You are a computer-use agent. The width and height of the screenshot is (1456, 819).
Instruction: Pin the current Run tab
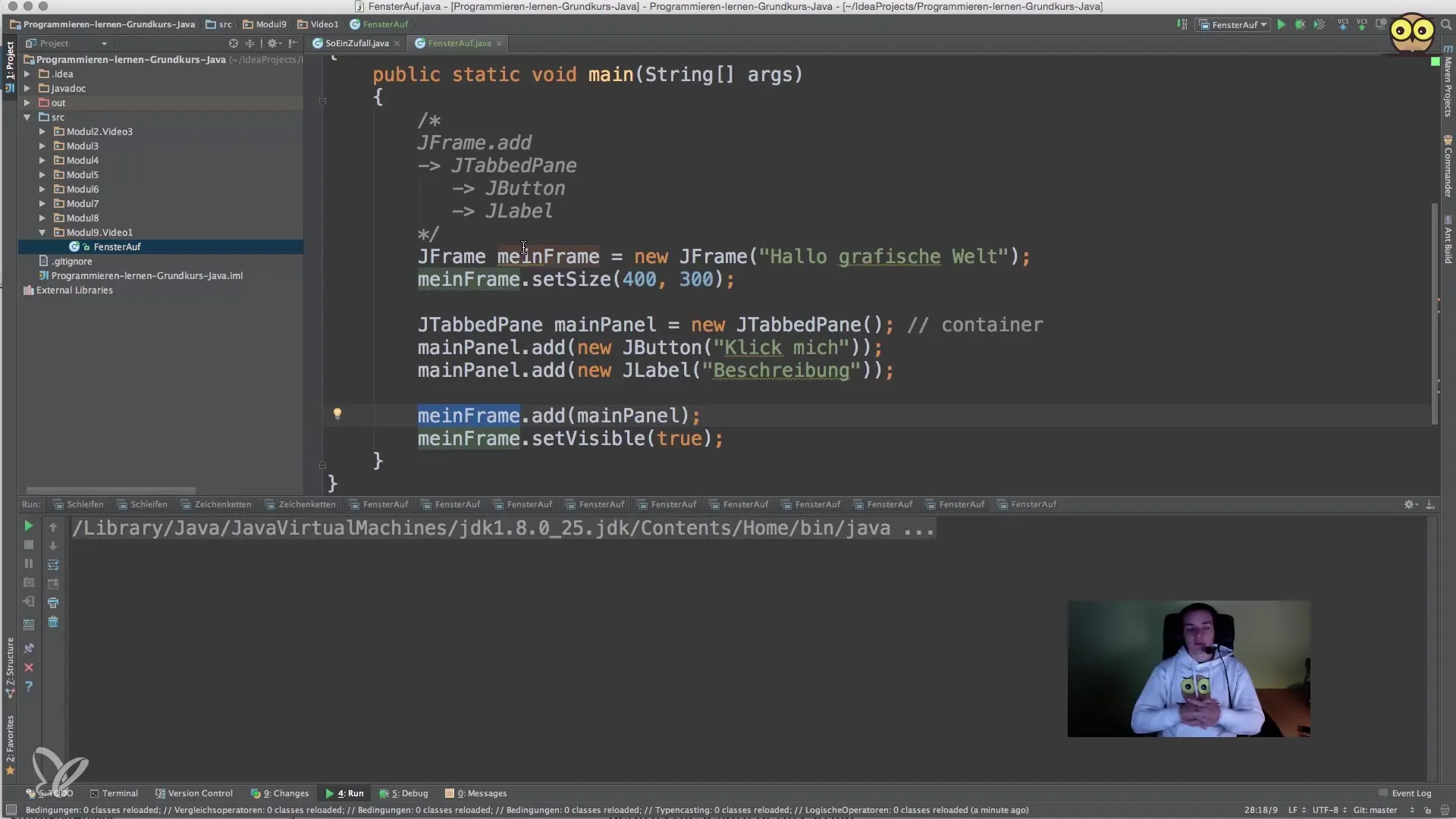[28, 648]
